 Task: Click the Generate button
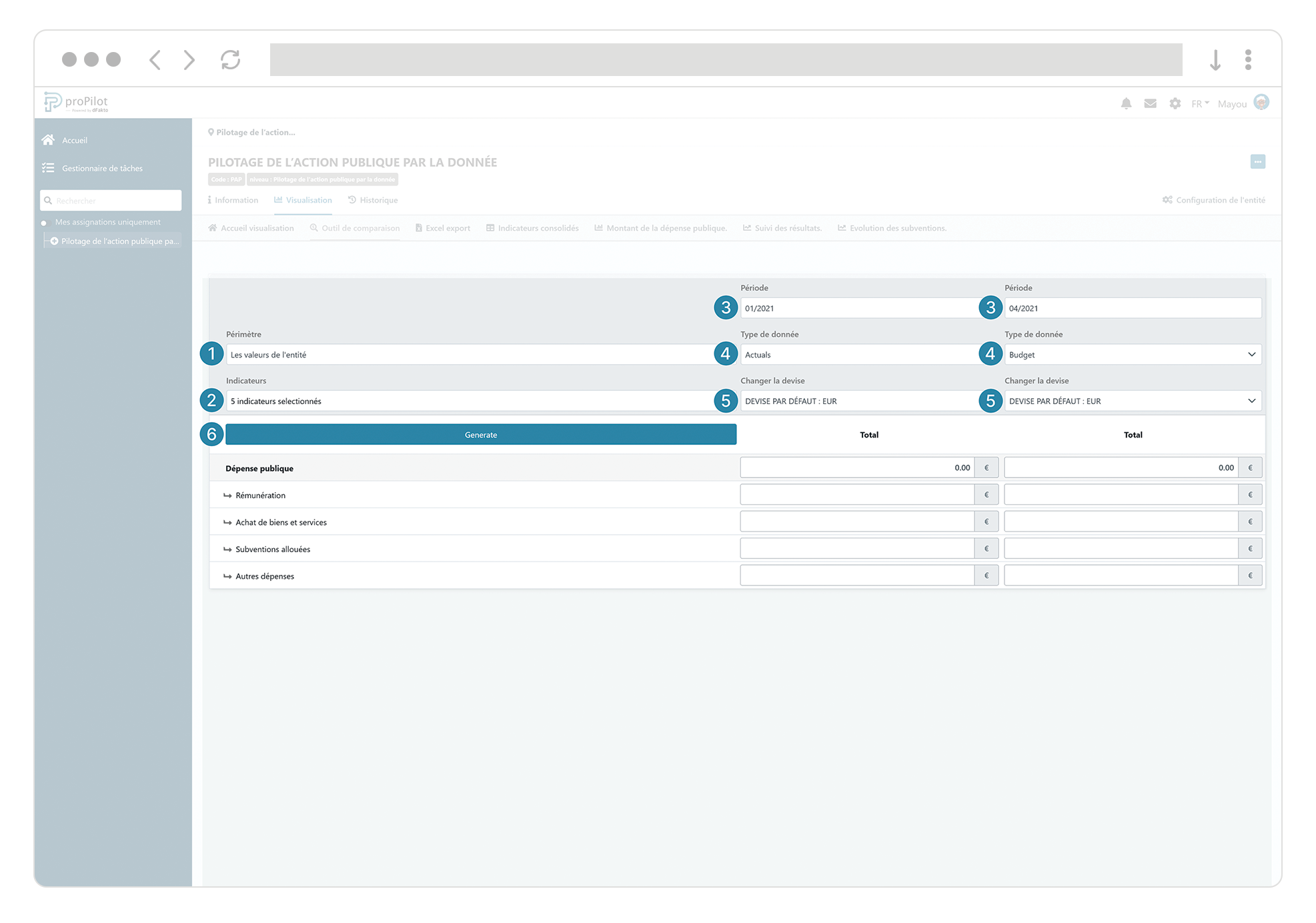(x=480, y=435)
